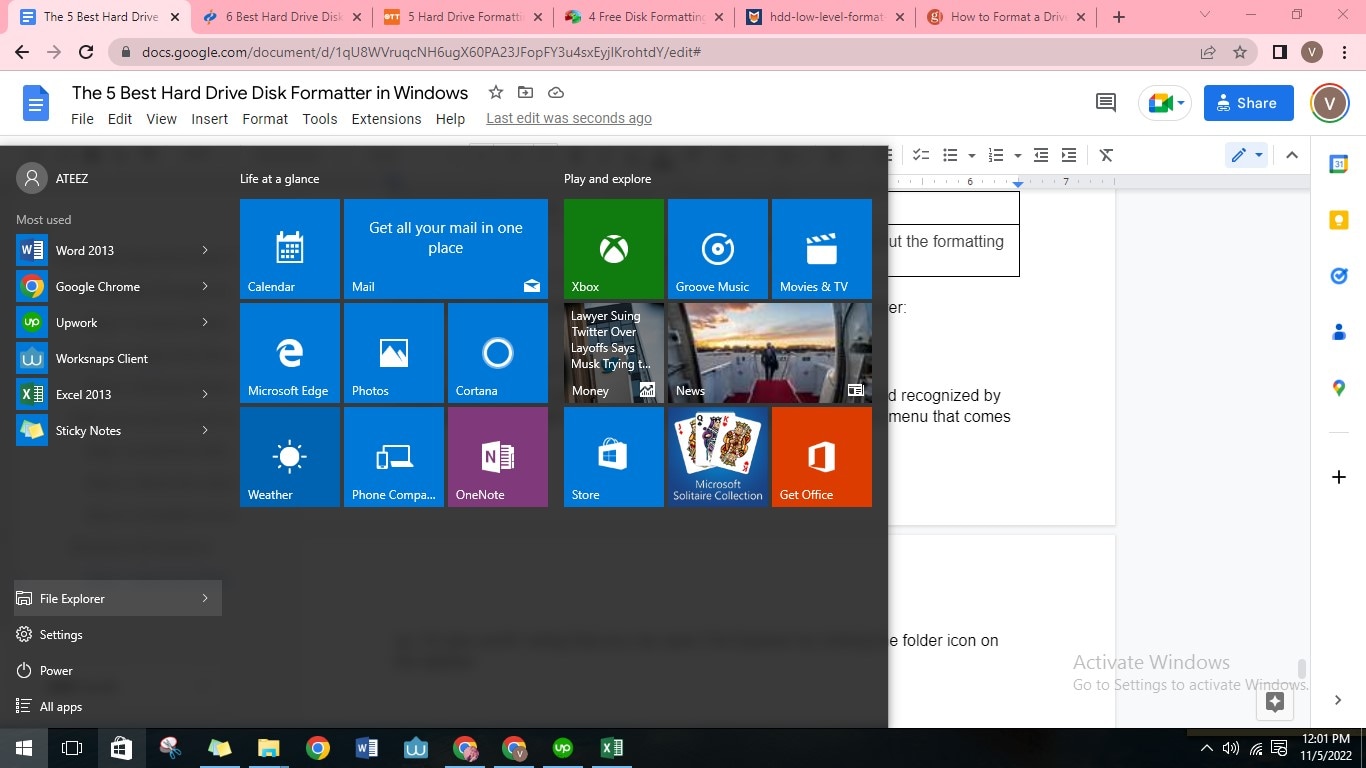Click the Task View taskbar button
The height and width of the screenshot is (768, 1366).
[x=72, y=748]
